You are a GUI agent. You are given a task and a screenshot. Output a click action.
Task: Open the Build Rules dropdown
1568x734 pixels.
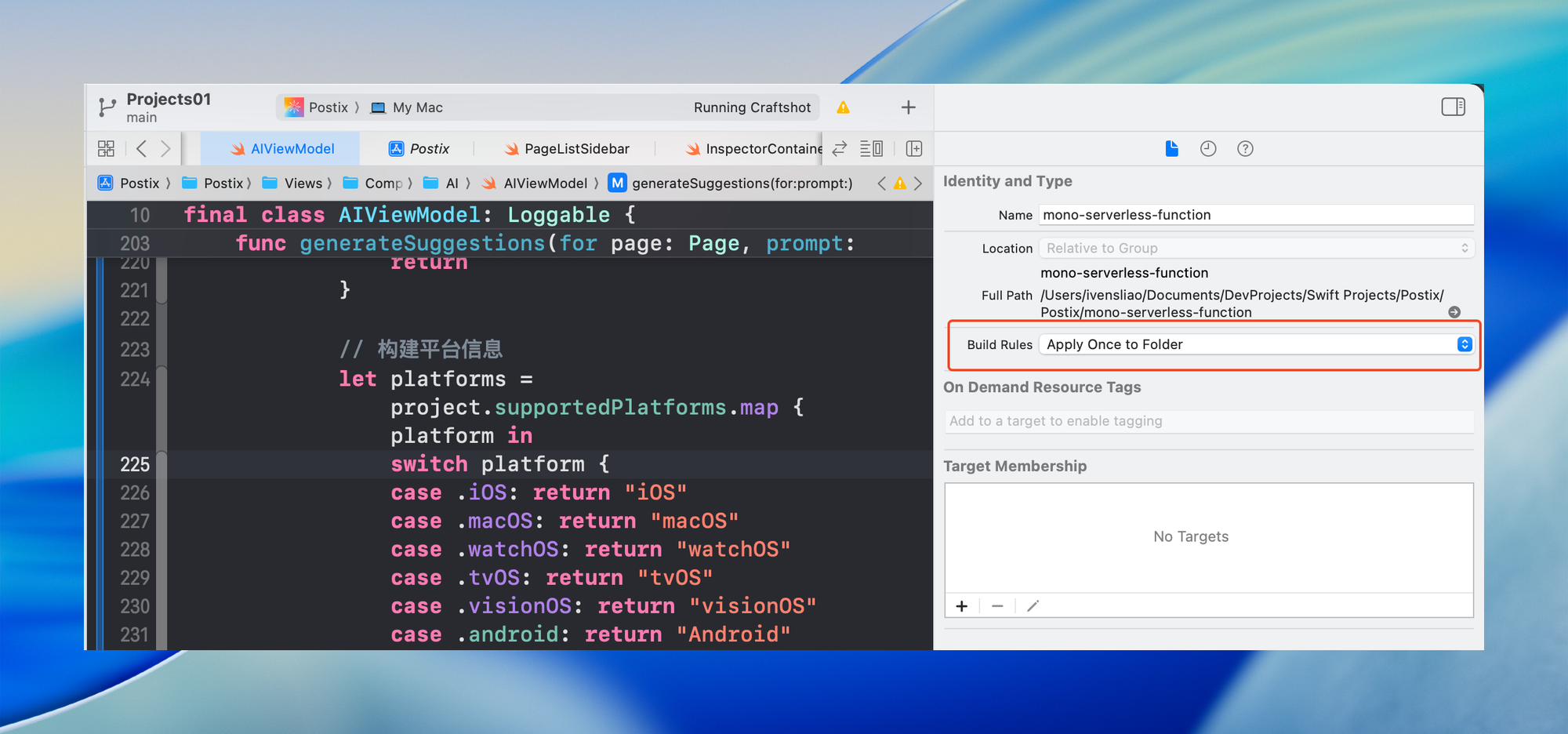point(1256,344)
